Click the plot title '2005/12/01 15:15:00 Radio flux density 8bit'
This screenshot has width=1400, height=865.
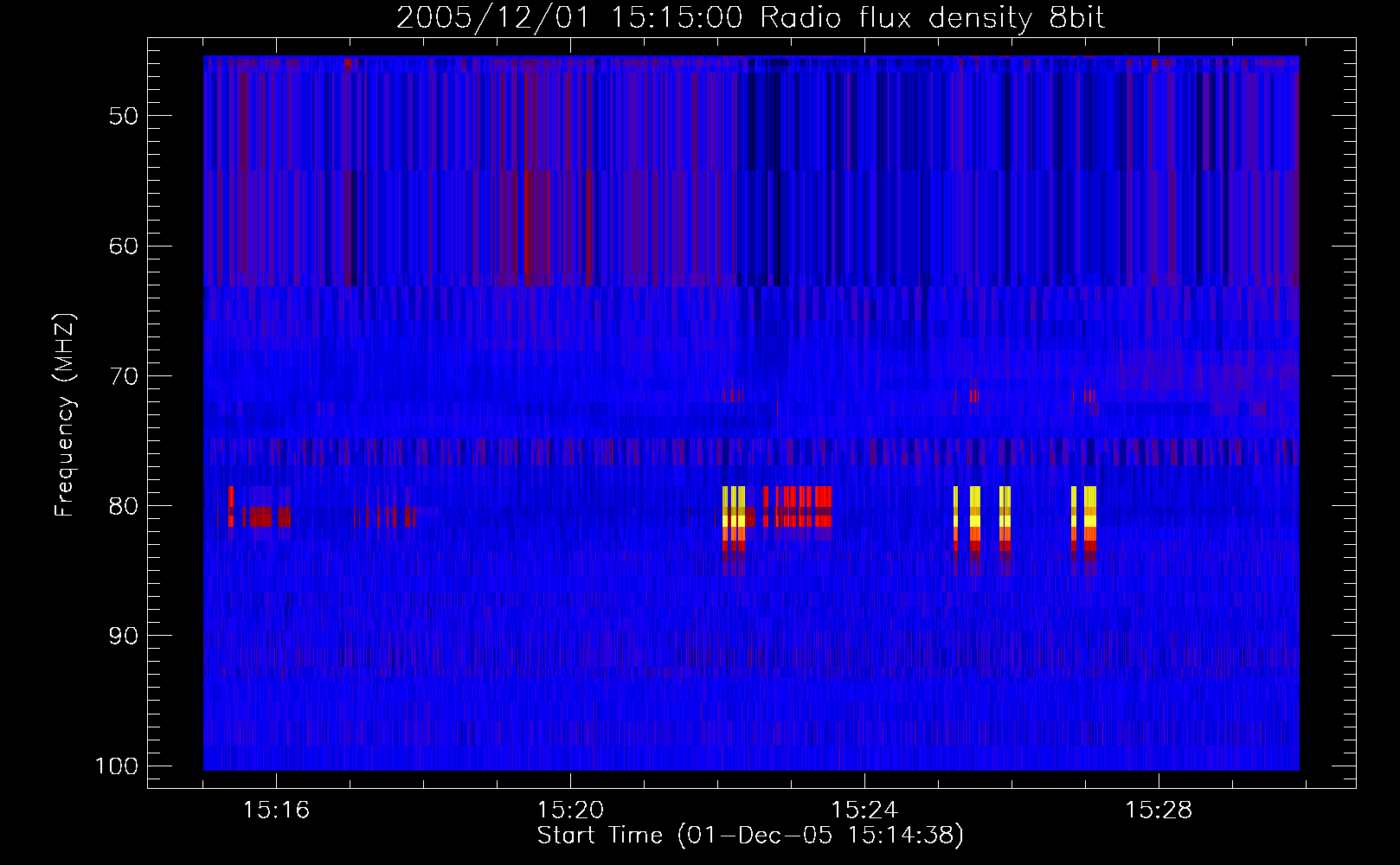pos(750,18)
